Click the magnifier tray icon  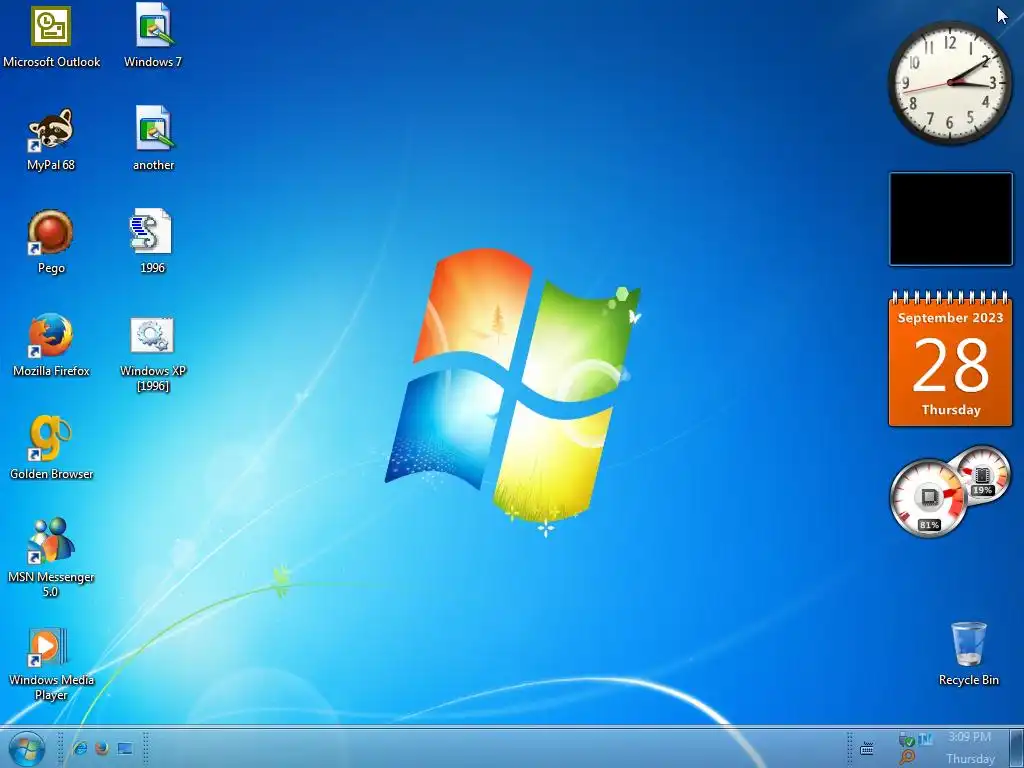pyautogui.click(x=906, y=758)
